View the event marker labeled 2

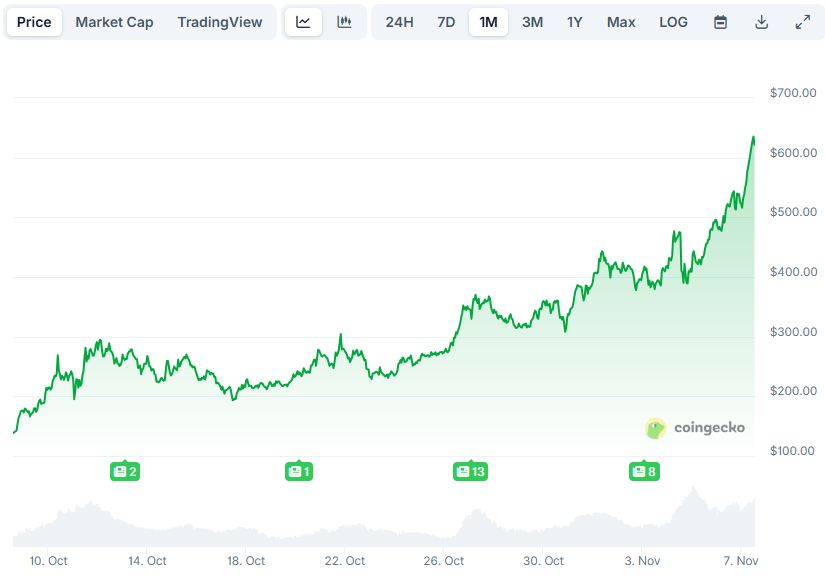click(125, 471)
